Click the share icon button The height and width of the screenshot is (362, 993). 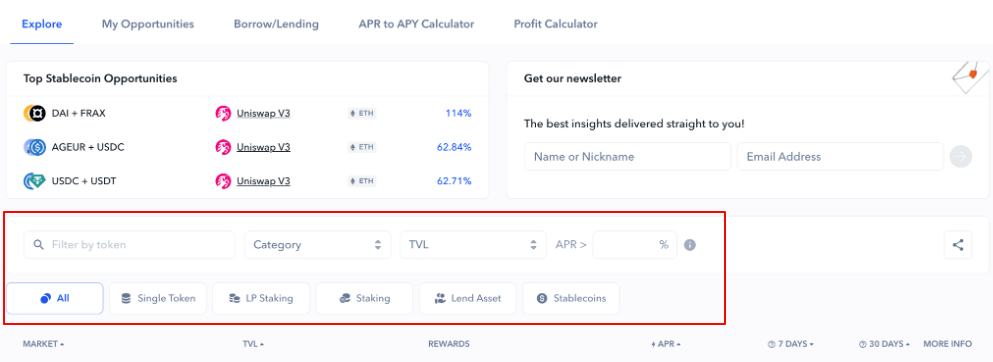click(958, 245)
